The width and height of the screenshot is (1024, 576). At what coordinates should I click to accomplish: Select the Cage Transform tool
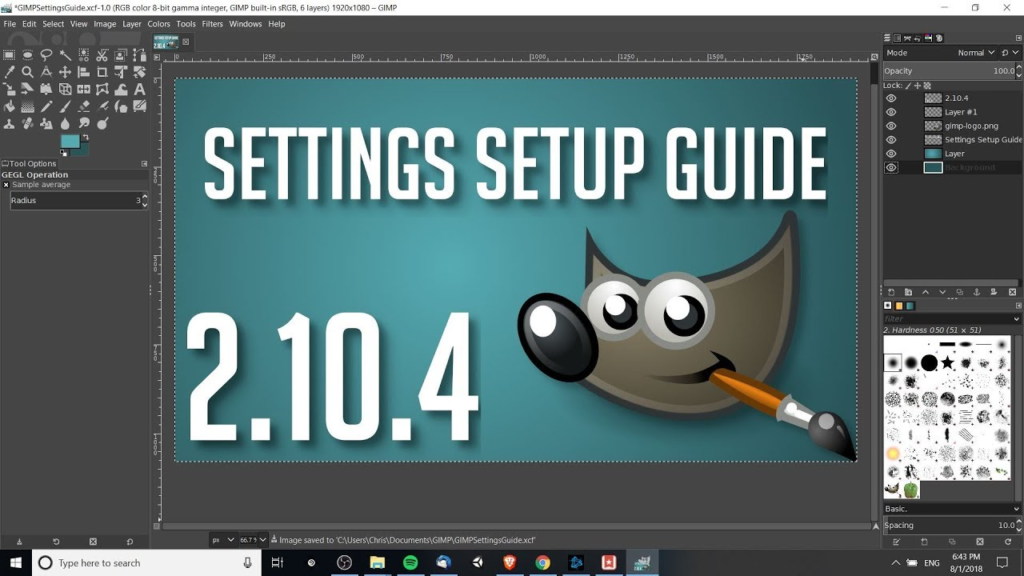(103, 89)
